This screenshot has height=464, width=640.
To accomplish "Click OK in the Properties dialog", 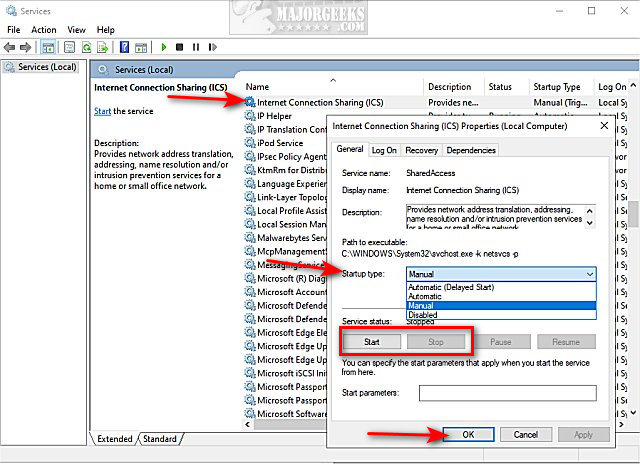I will 468,435.
